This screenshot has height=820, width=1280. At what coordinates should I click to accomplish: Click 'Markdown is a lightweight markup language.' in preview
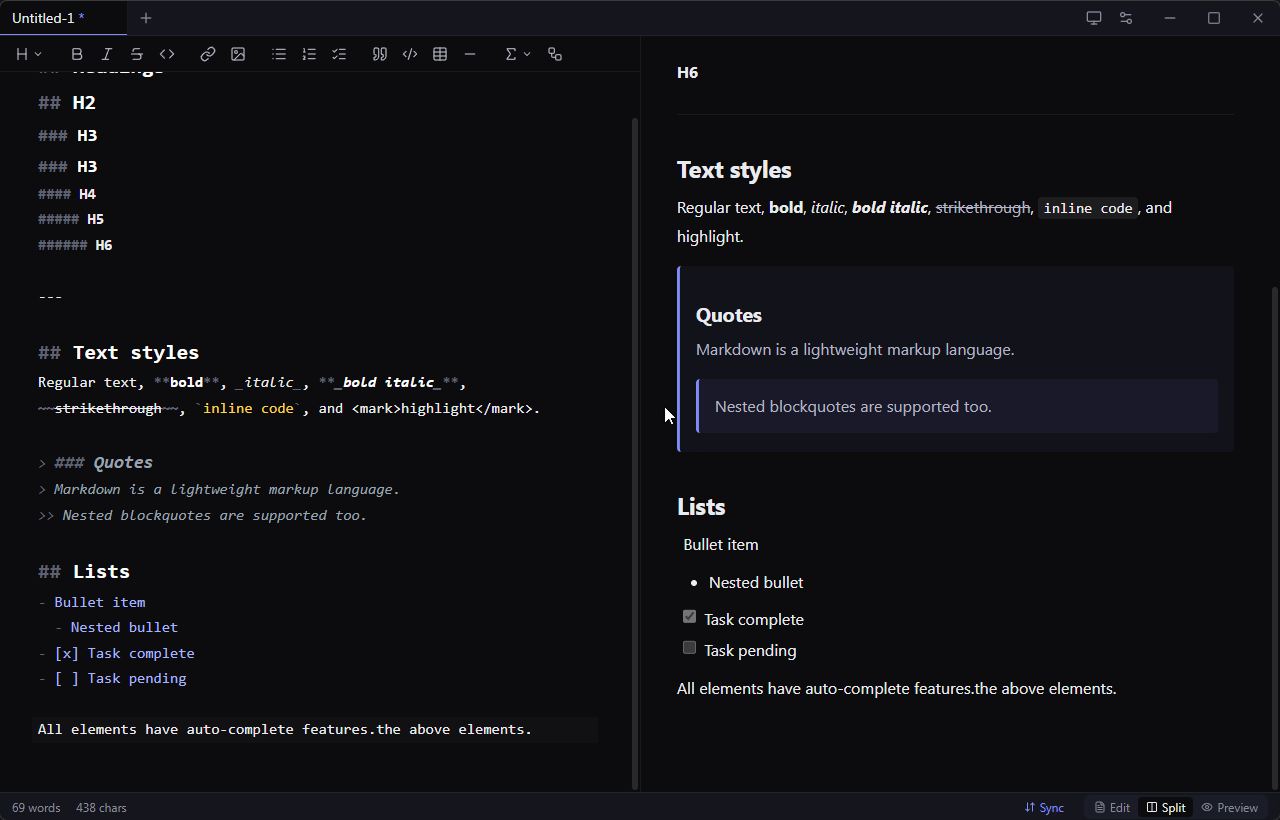tap(855, 350)
